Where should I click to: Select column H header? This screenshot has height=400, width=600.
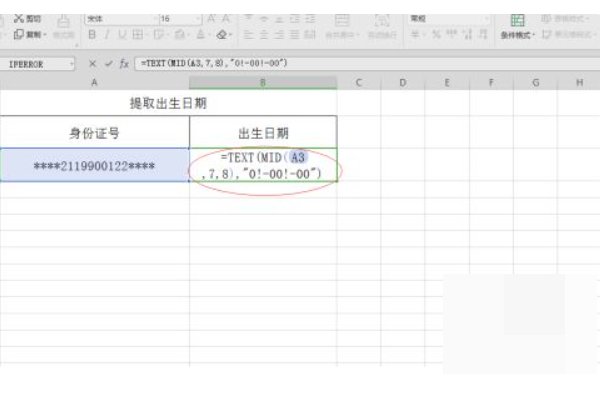[x=579, y=82]
